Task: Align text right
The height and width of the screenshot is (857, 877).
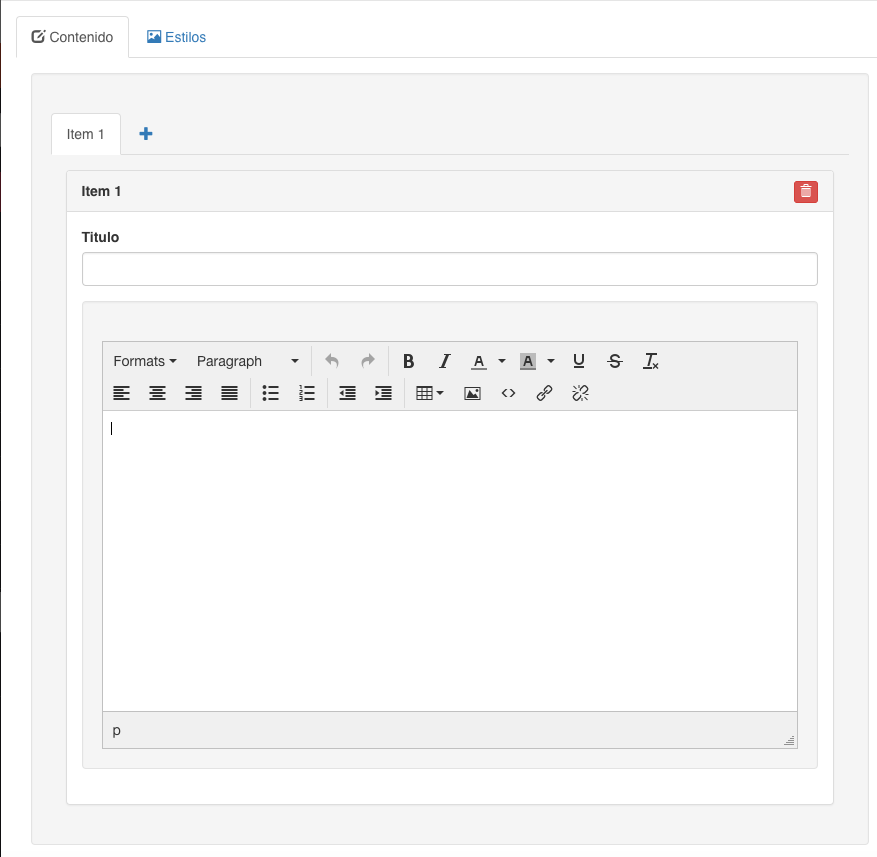Action: pos(193,393)
